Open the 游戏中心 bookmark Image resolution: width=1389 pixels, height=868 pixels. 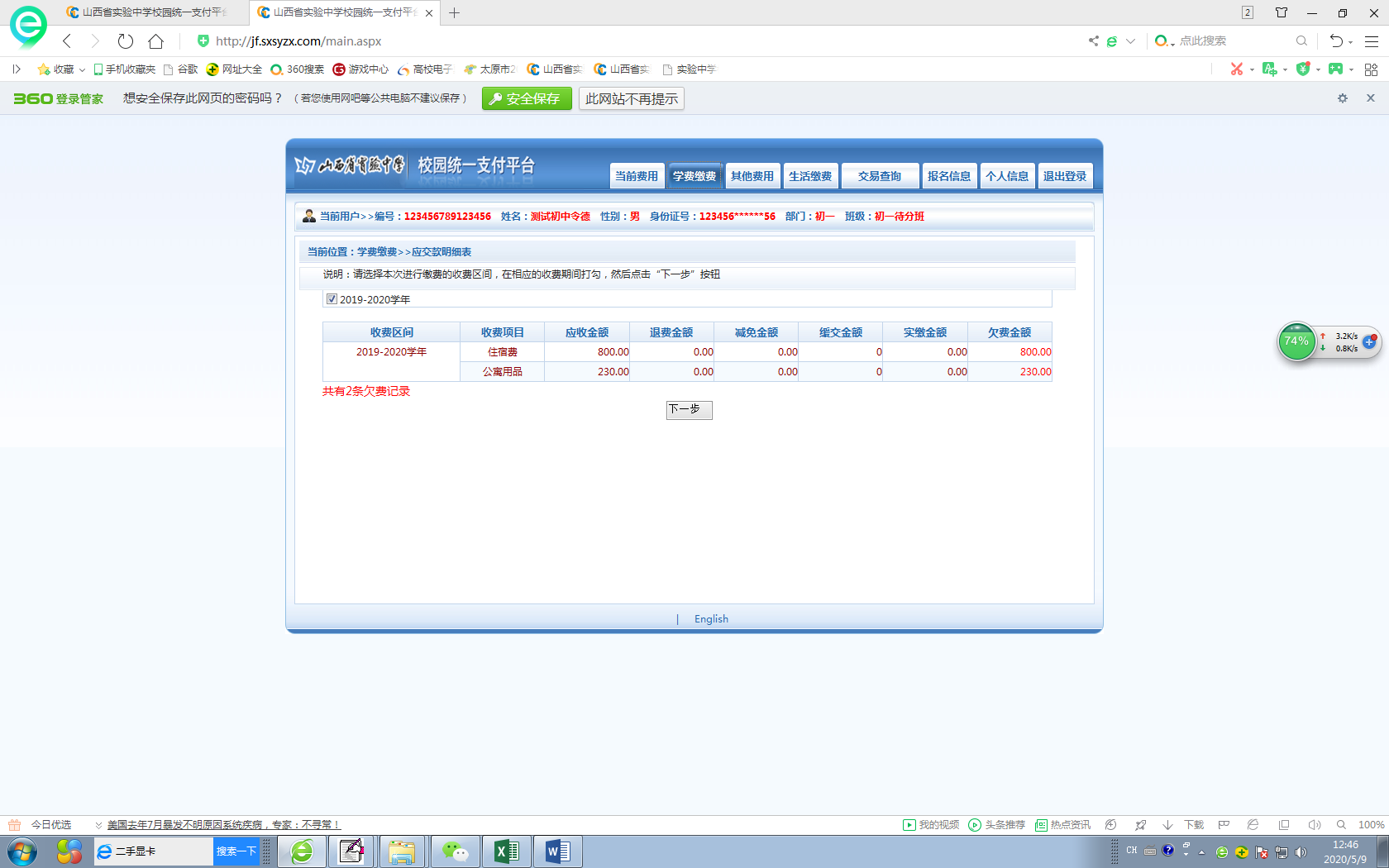tap(360, 69)
